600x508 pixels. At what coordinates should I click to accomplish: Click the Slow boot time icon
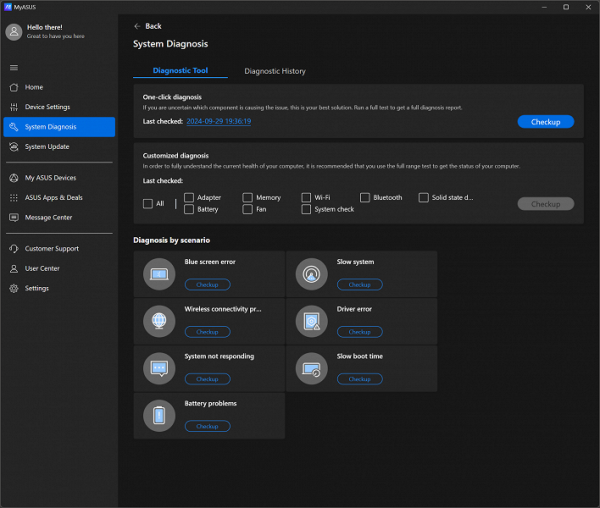311,368
